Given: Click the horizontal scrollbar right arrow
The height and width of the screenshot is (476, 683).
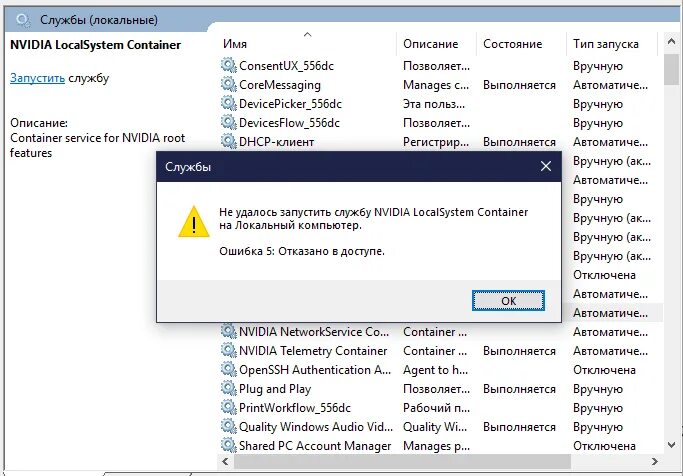Looking at the screenshot, I should (654, 461).
